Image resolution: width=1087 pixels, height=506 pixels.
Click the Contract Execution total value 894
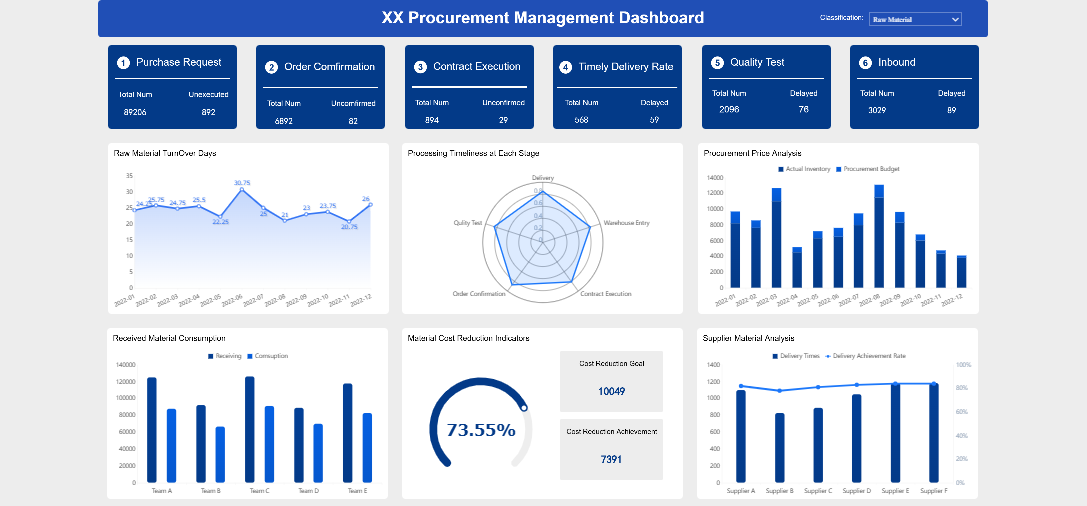tap(432, 120)
